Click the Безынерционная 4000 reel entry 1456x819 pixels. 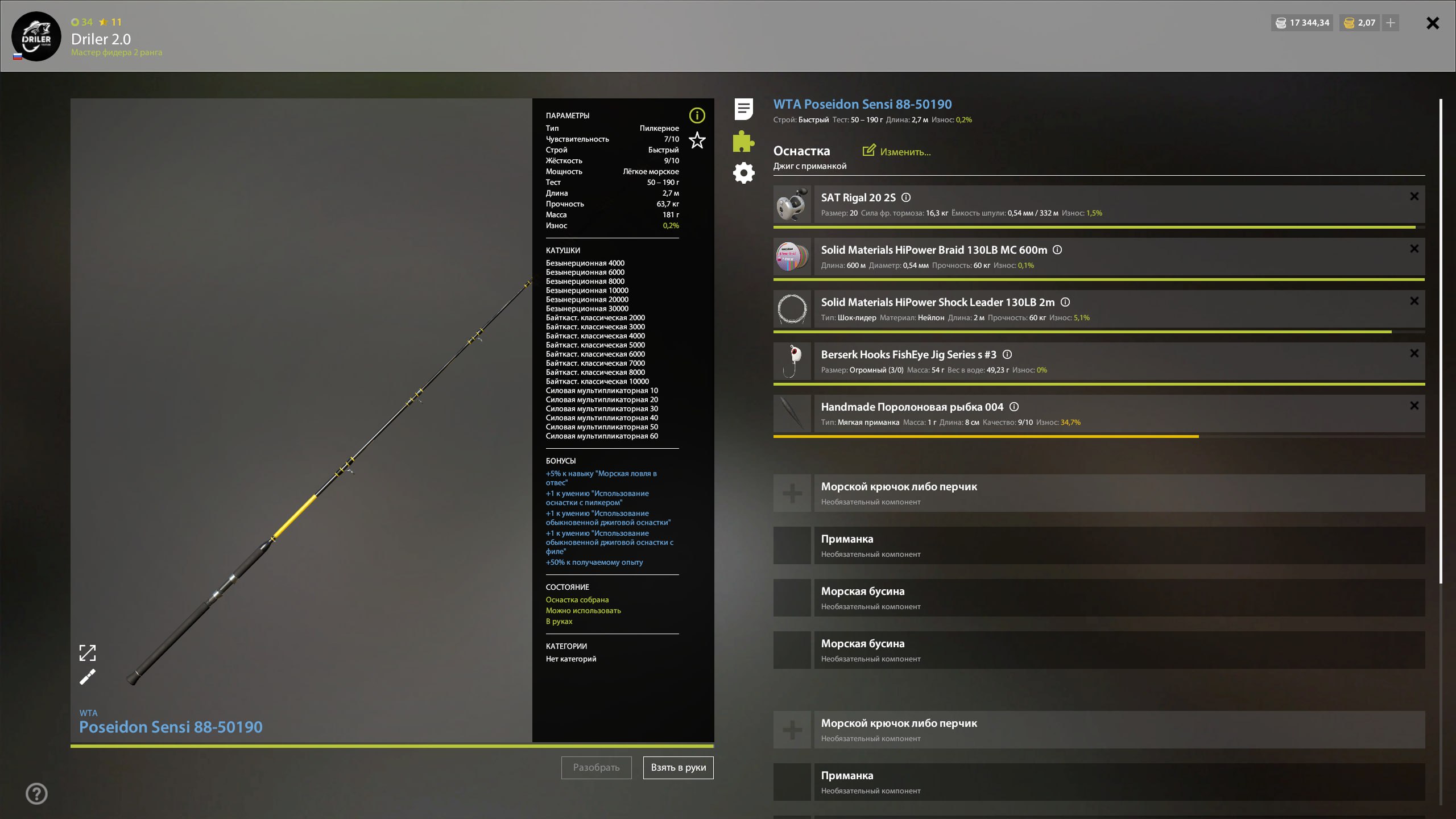point(585,263)
